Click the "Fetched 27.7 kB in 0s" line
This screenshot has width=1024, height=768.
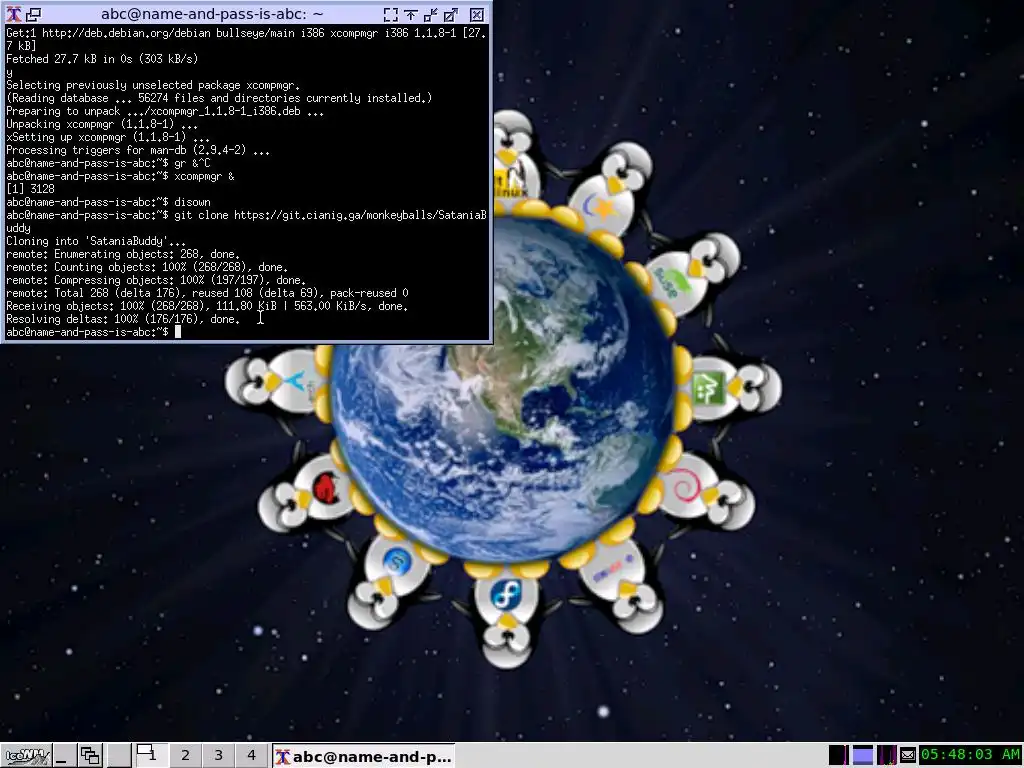coord(102,59)
